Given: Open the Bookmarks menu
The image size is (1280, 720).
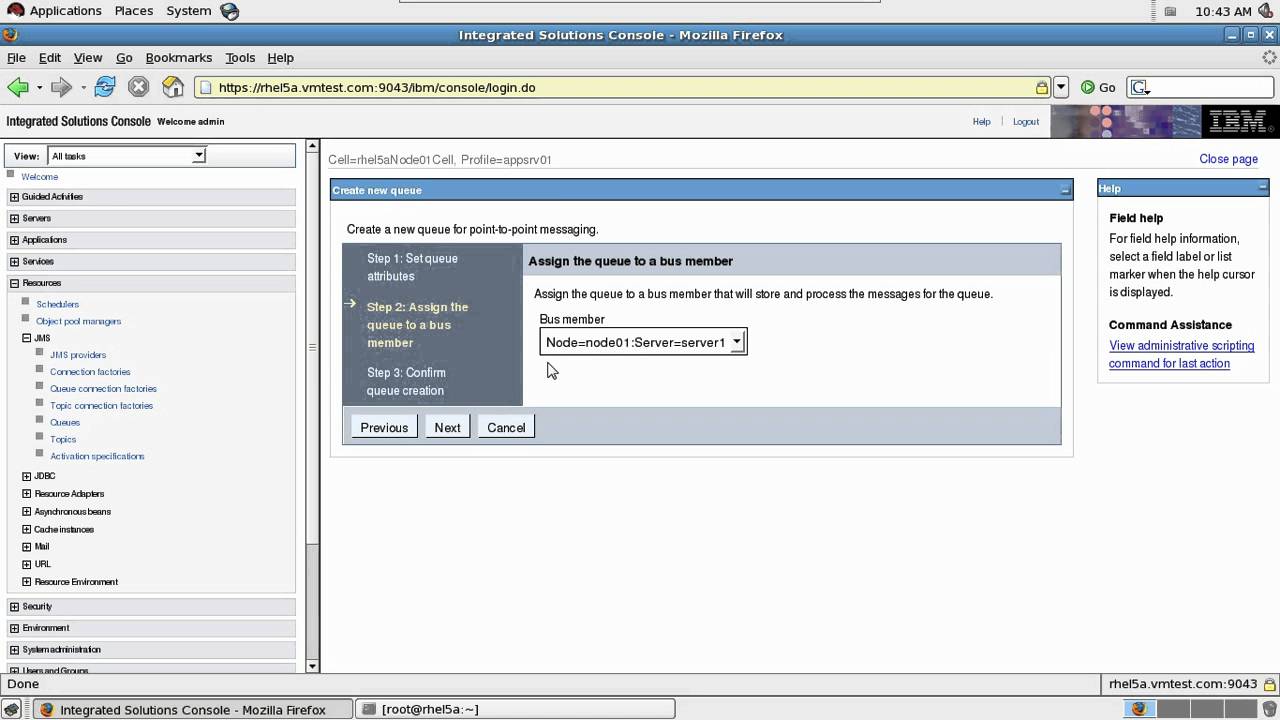Looking at the screenshot, I should pyautogui.click(x=179, y=58).
